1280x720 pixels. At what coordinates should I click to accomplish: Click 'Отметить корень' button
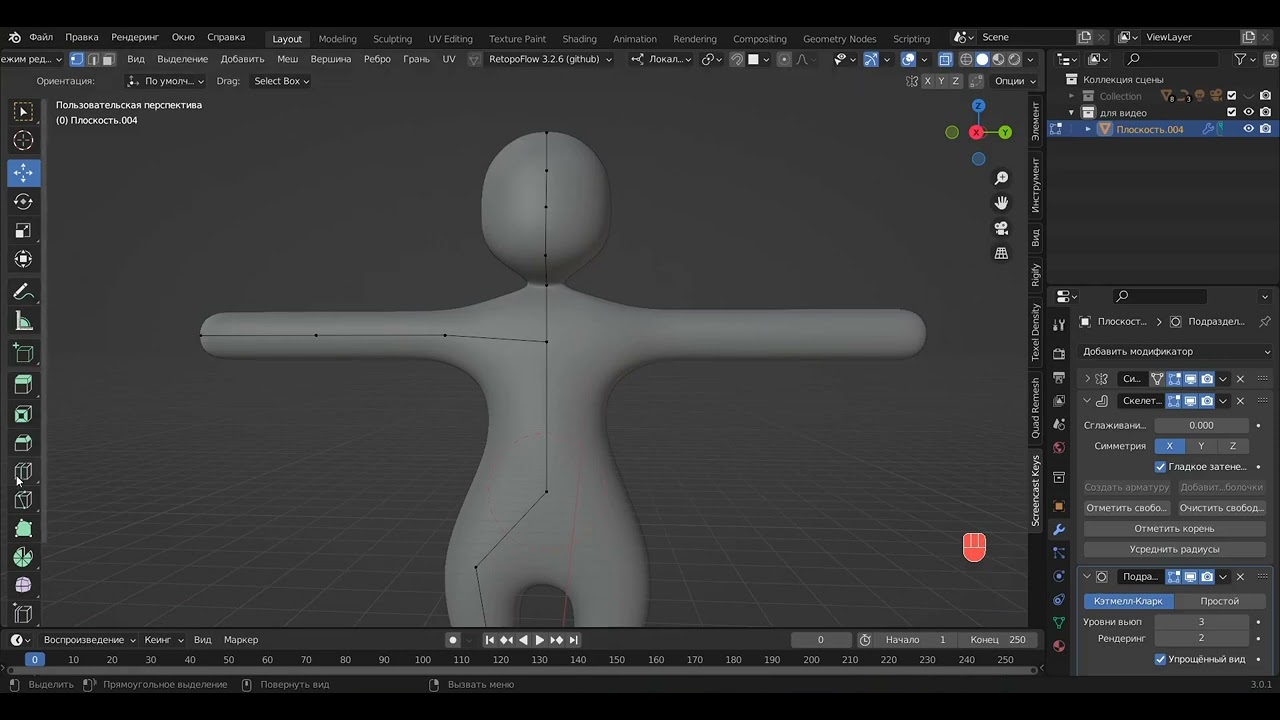point(1174,528)
